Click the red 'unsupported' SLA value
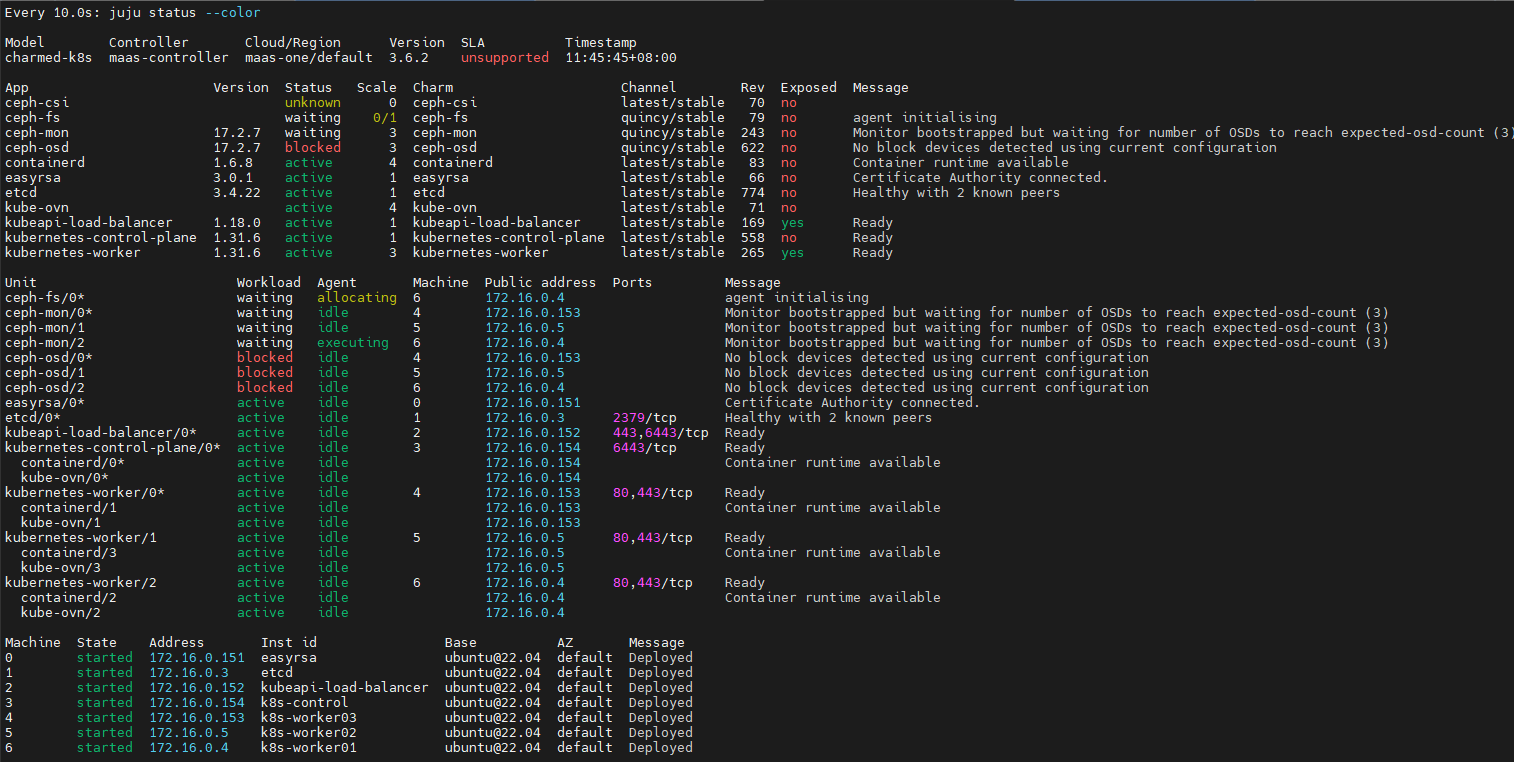This screenshot has height=762, width=1514. [505, 57]
